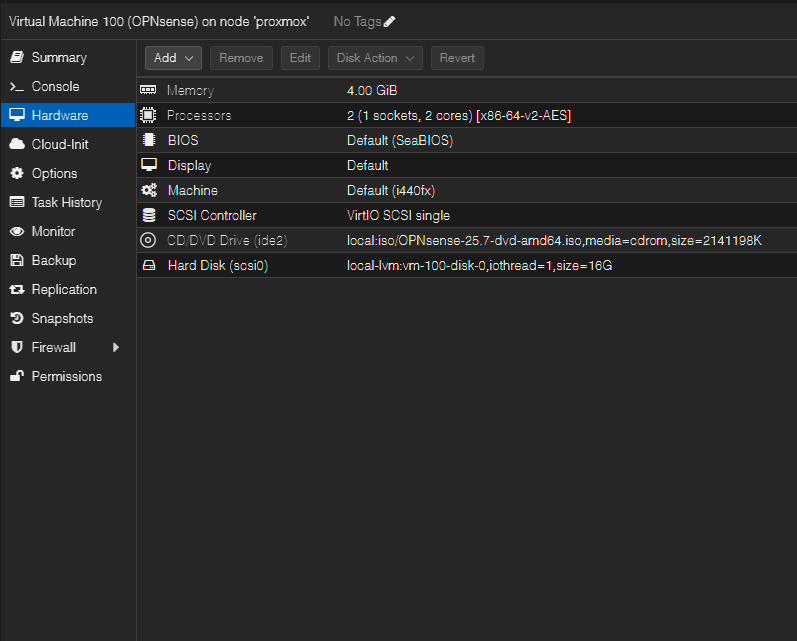Open the Replication section
797x641 pixels.
tap(64, 289)
